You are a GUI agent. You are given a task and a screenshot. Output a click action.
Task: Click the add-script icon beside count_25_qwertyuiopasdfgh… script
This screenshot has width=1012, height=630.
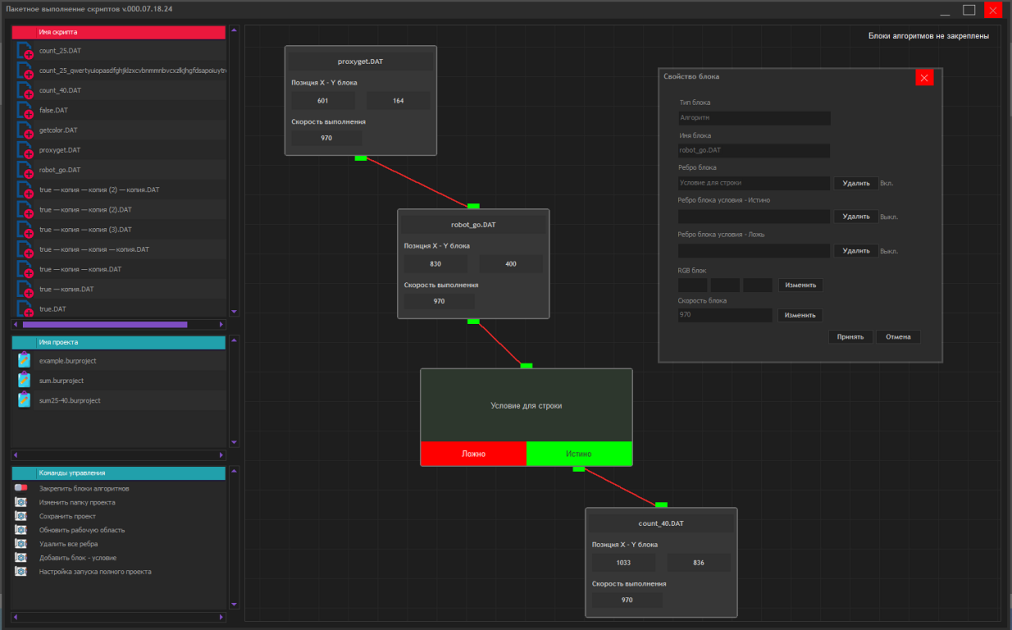25,71
